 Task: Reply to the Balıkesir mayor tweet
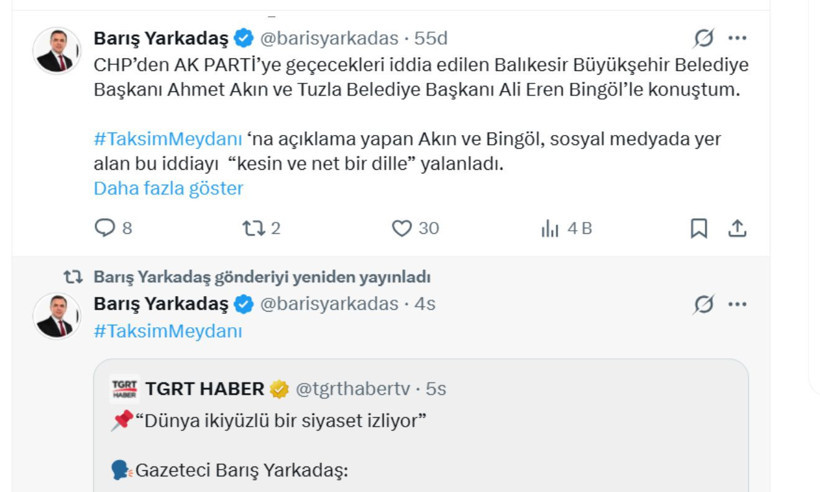tap(105, 228)
